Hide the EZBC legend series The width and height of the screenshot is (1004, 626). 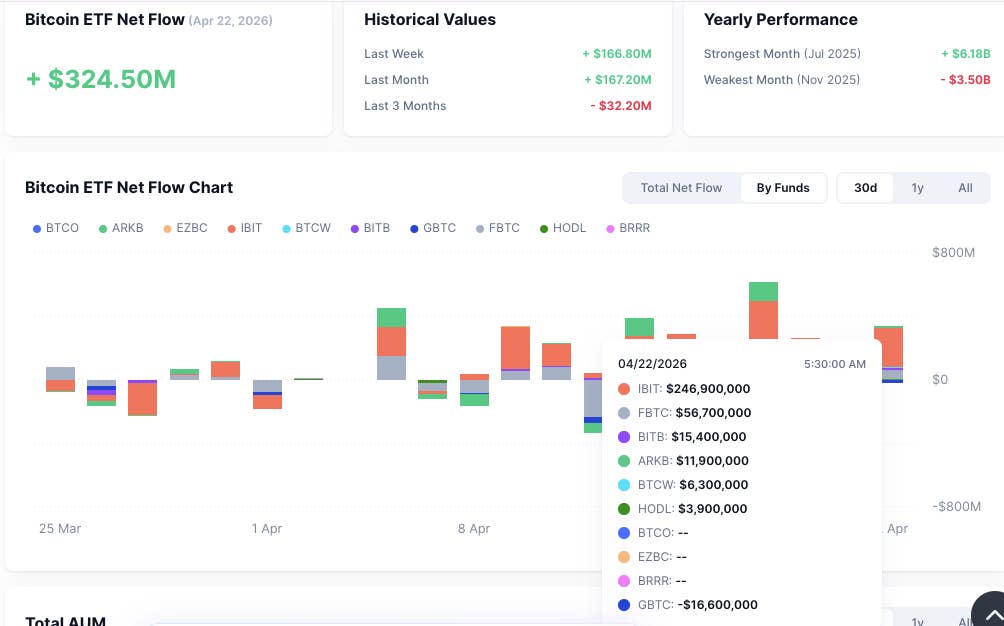pos(184,228)
